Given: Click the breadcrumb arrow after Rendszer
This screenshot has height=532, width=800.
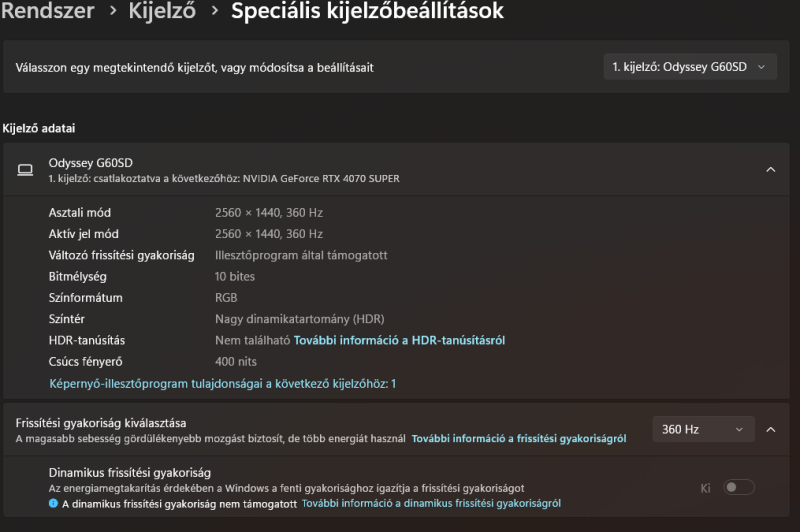Looking at the screenshot, I should [x=113, y=10].
